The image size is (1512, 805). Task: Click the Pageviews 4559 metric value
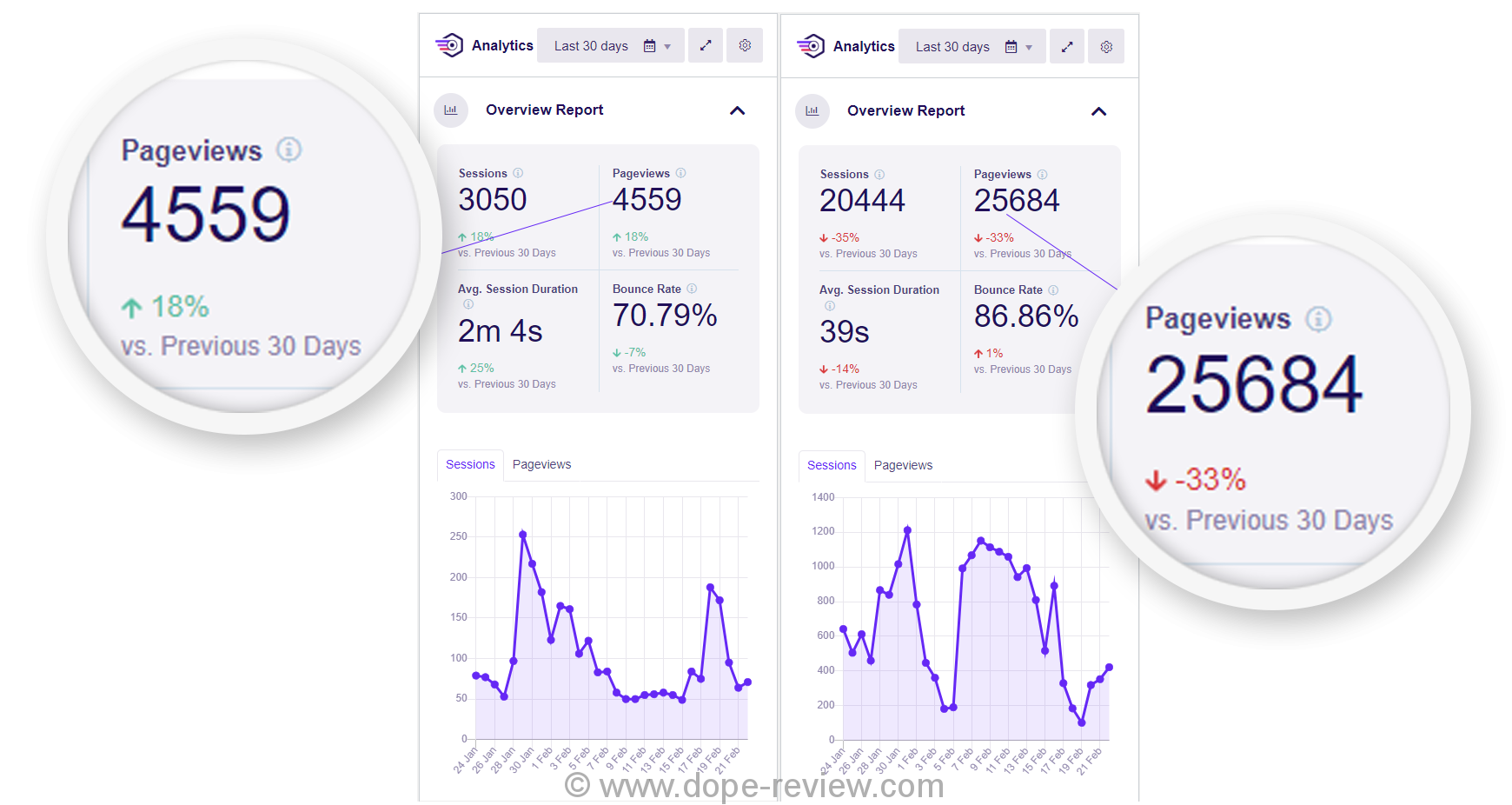pos(647,200)
